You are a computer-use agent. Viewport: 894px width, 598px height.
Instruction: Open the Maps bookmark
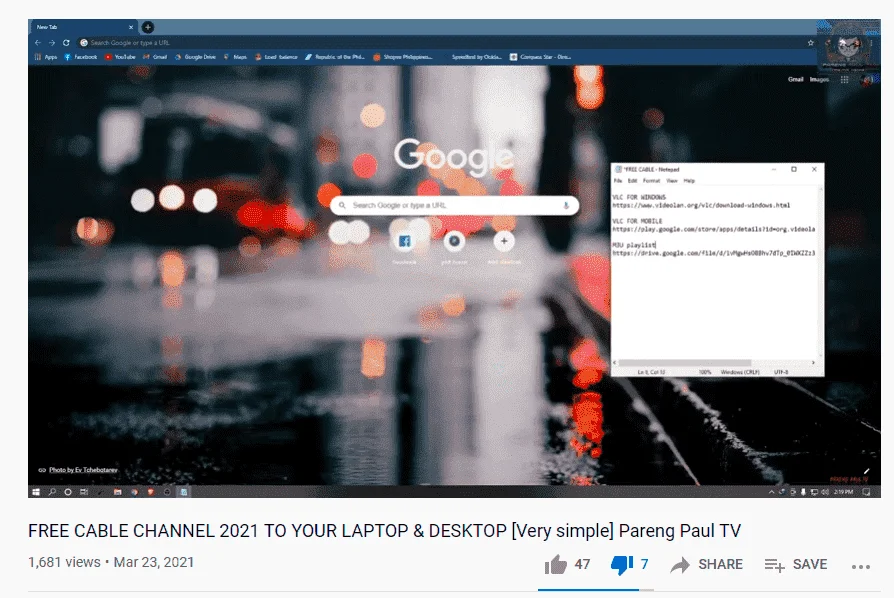pyautogui.click(x=235, y=57)
